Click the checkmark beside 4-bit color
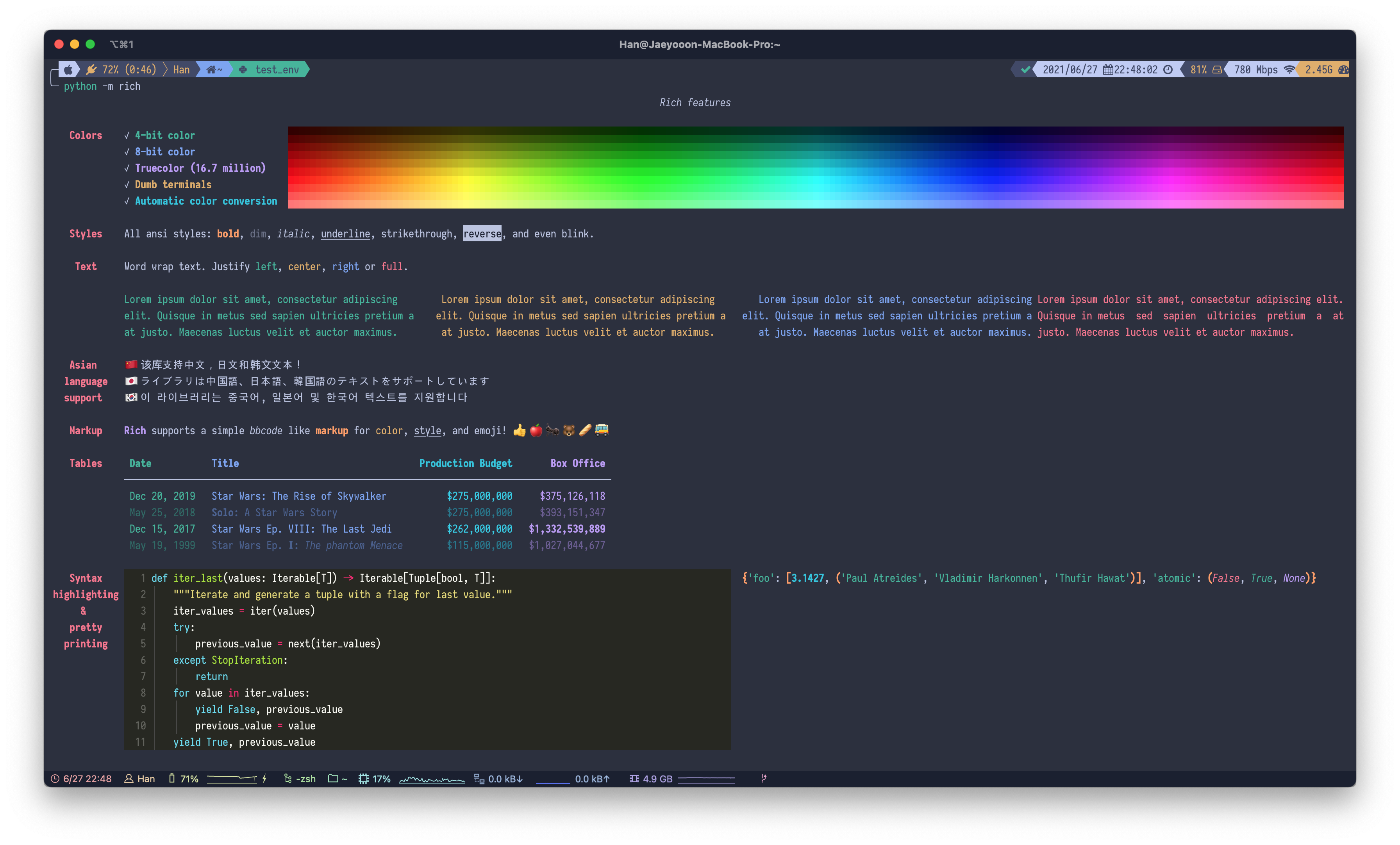The width and height of the screenshot is (1400, 845). (127, 135)
